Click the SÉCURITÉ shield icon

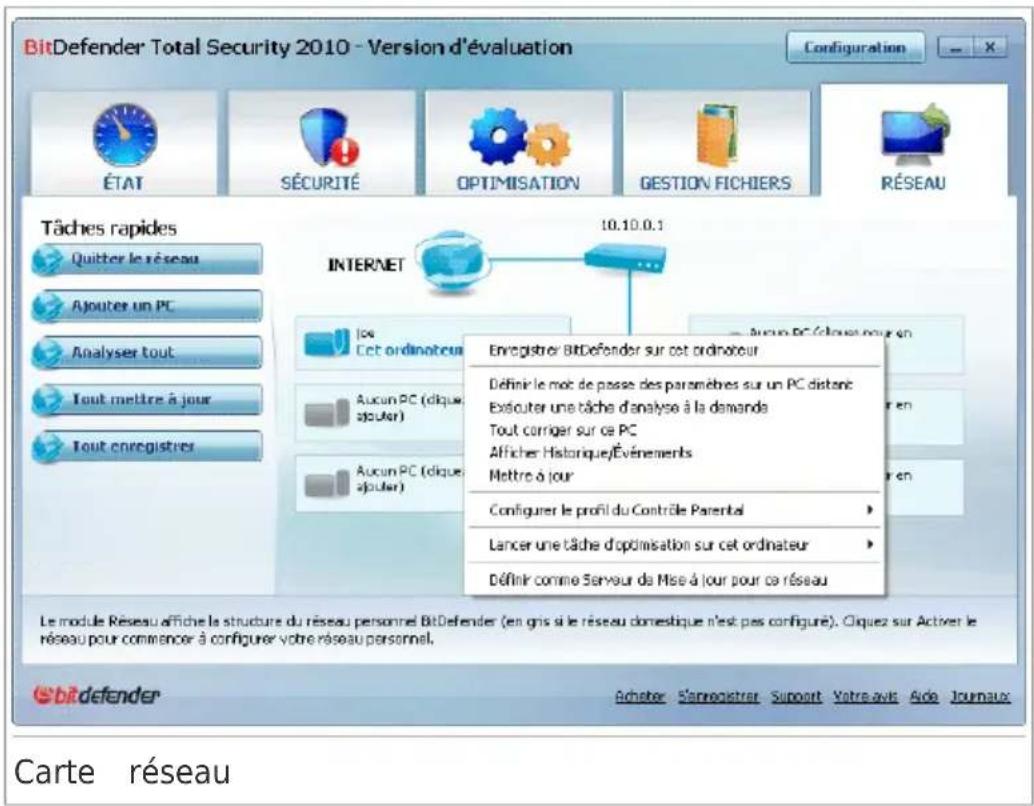click(x=328, y=137)
